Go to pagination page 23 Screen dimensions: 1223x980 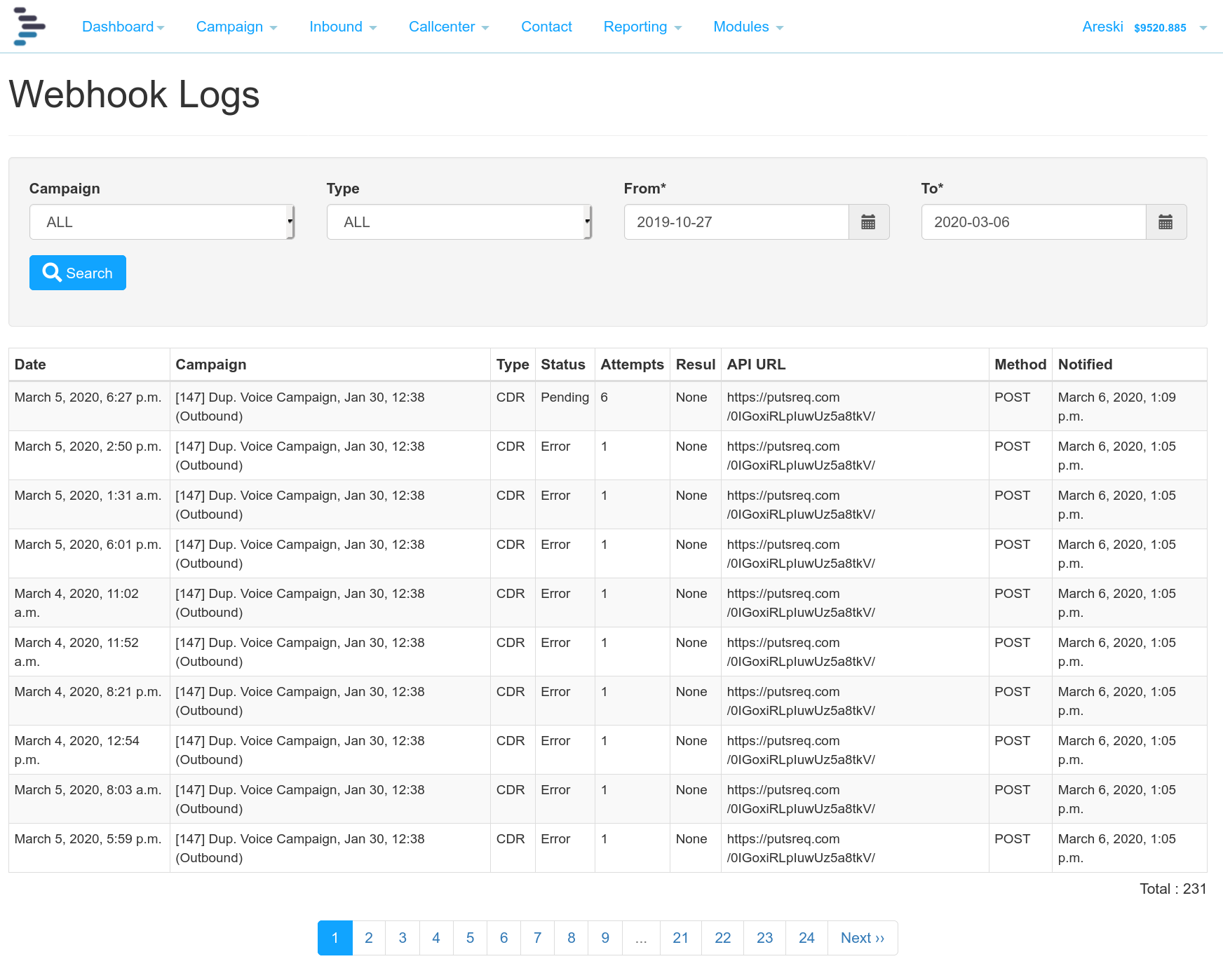click(x=765, y=938)
